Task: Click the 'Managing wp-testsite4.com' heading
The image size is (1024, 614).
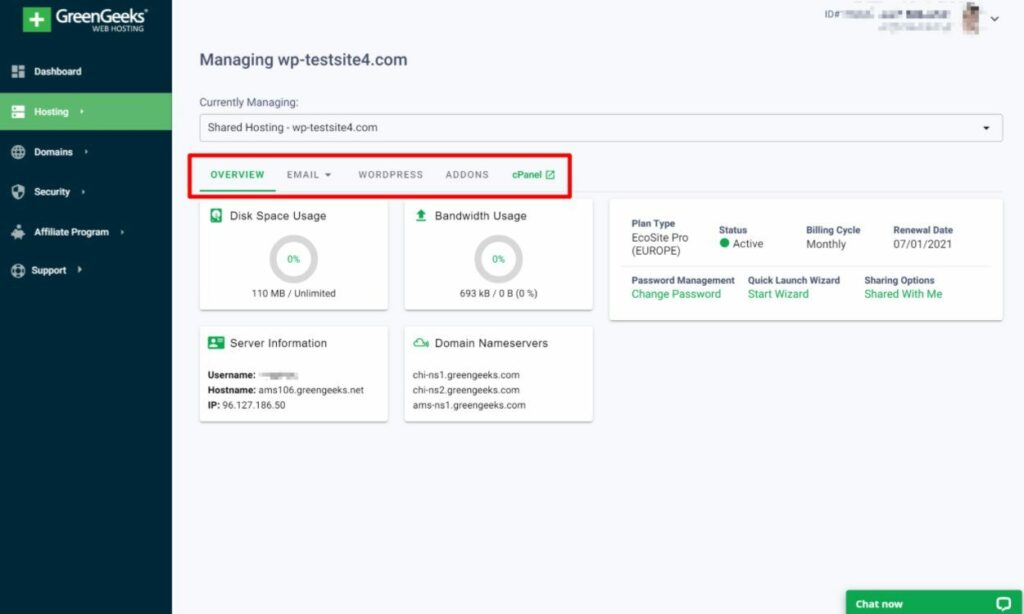Action: pos(303,59)
